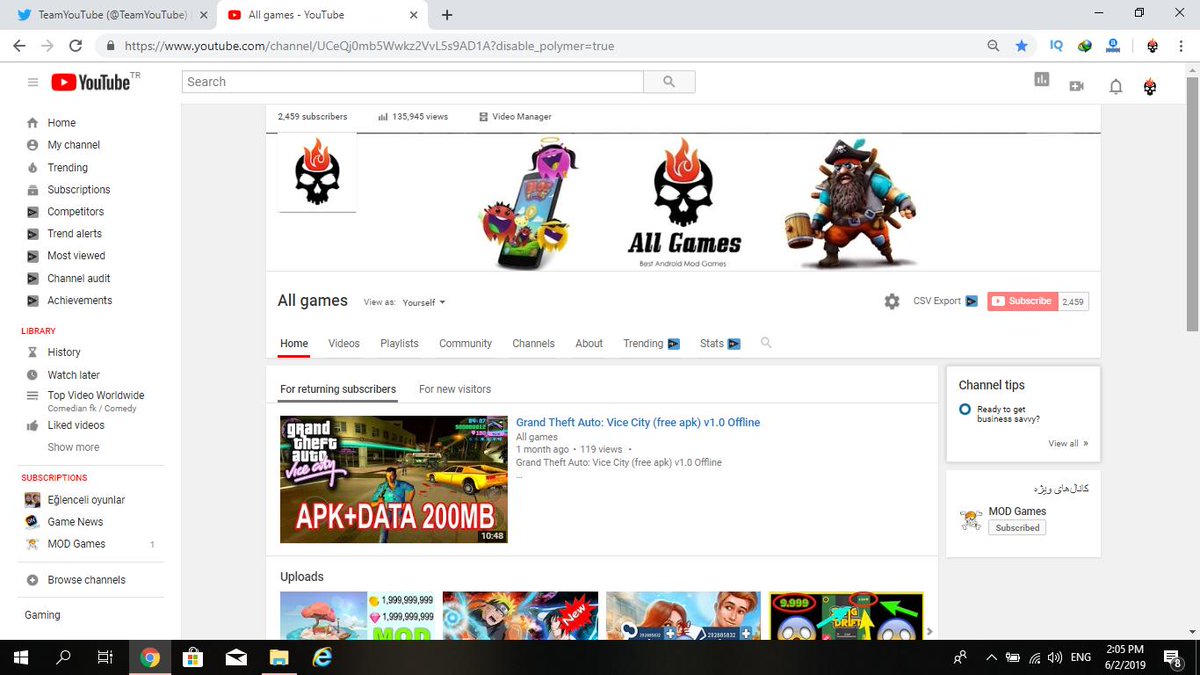
Task: Click the CSV Export button
Action: tap(945, 301)
